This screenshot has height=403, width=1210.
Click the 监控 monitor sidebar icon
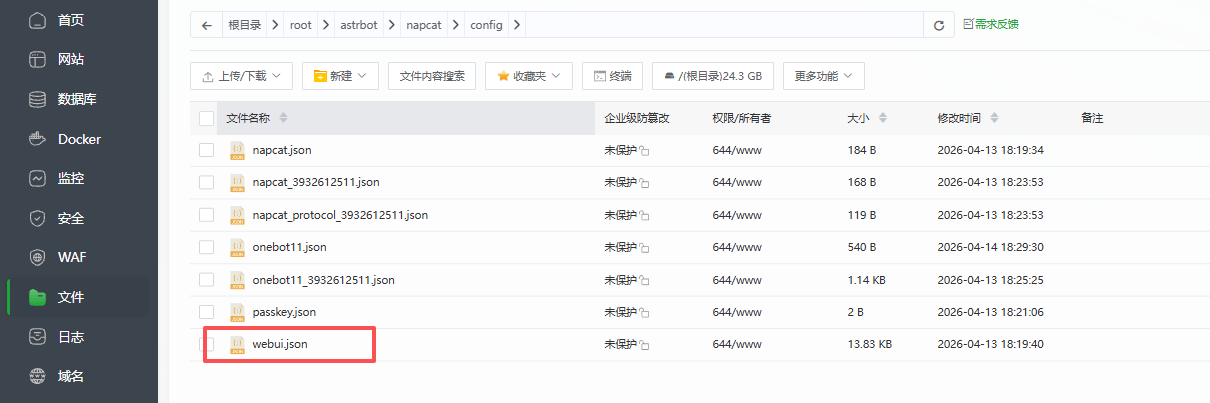tap(38, 179)
